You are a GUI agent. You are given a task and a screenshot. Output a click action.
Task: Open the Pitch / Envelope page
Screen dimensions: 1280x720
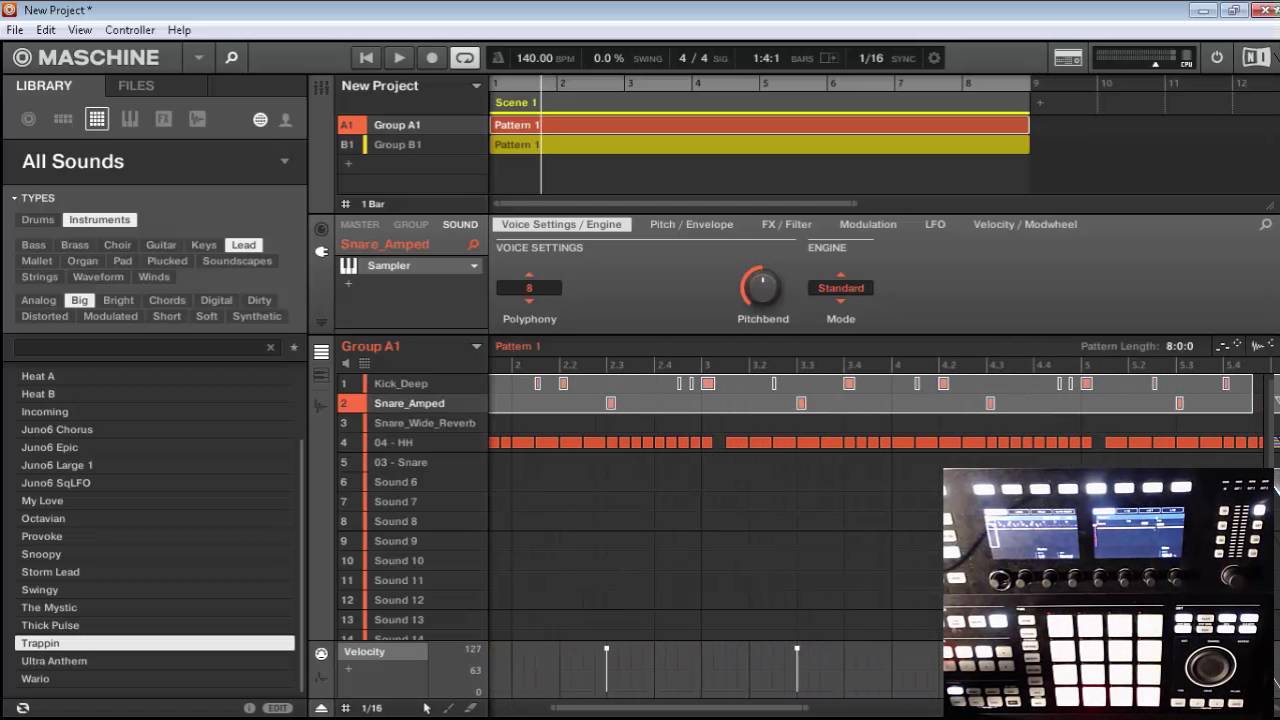(x=691, y=225)
